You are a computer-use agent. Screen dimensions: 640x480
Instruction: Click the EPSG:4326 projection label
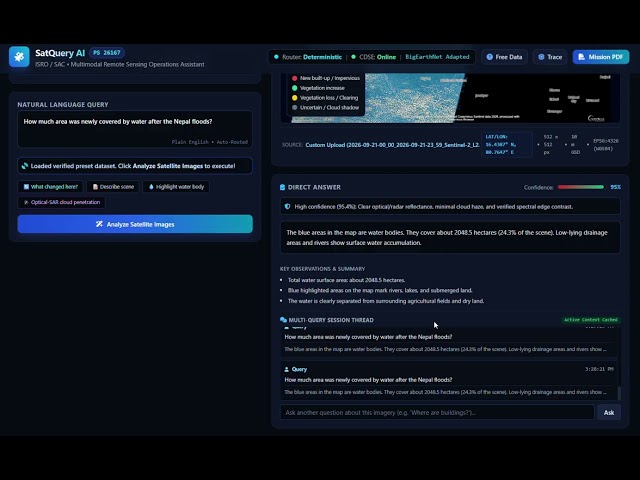pos(606,144)
